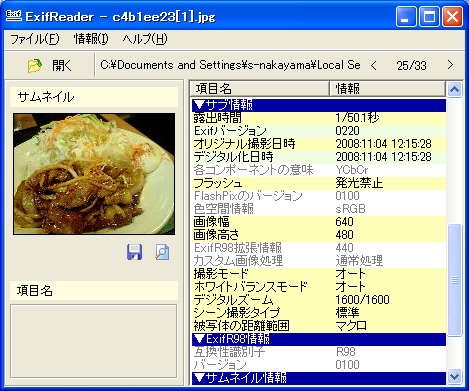Select the 色空間情報 row
Screen dimensions: 469x391
point(319,209)
